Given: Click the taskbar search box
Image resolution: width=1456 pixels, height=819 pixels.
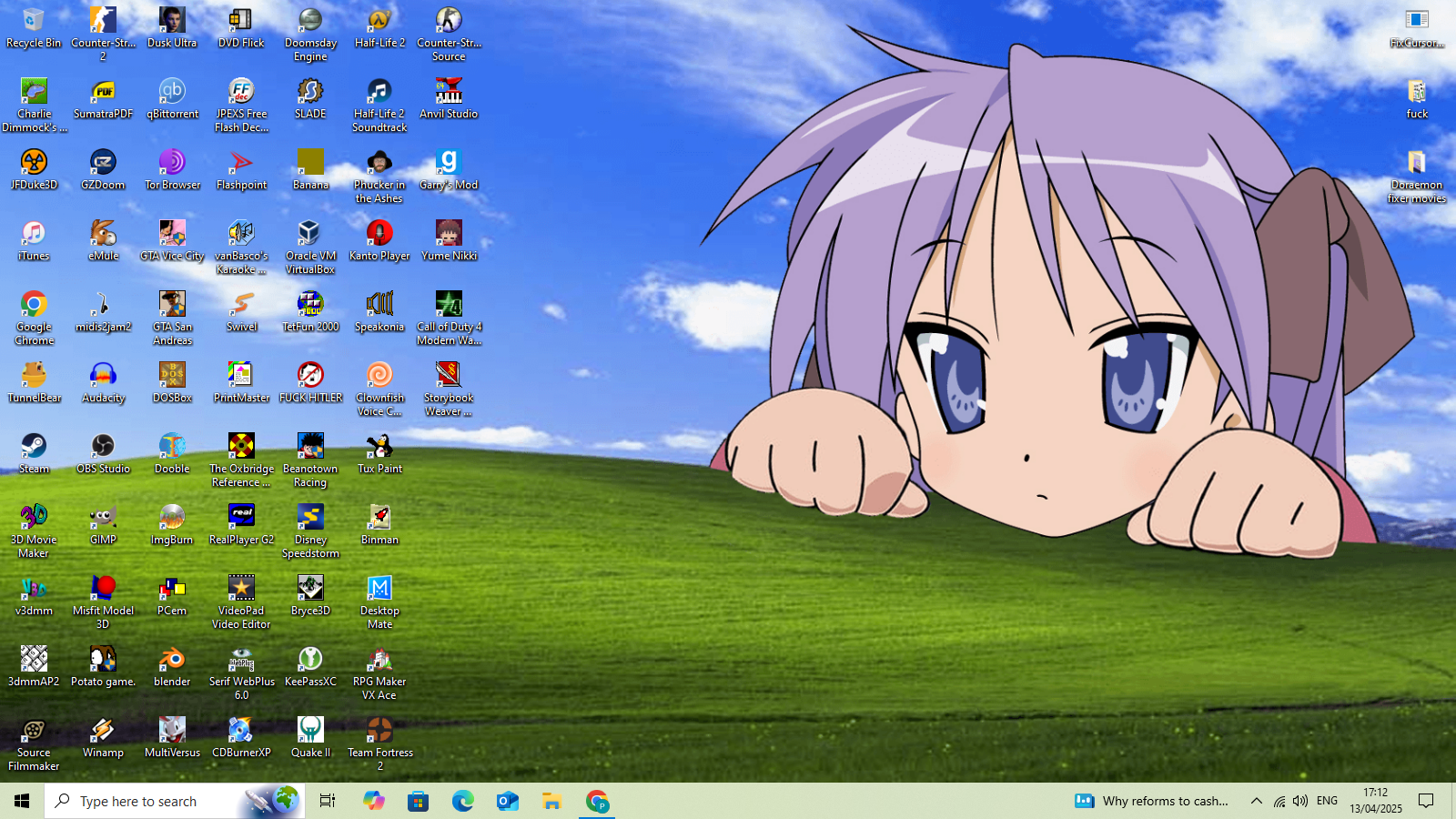Looking at the screenshot, I should (174, 801).
